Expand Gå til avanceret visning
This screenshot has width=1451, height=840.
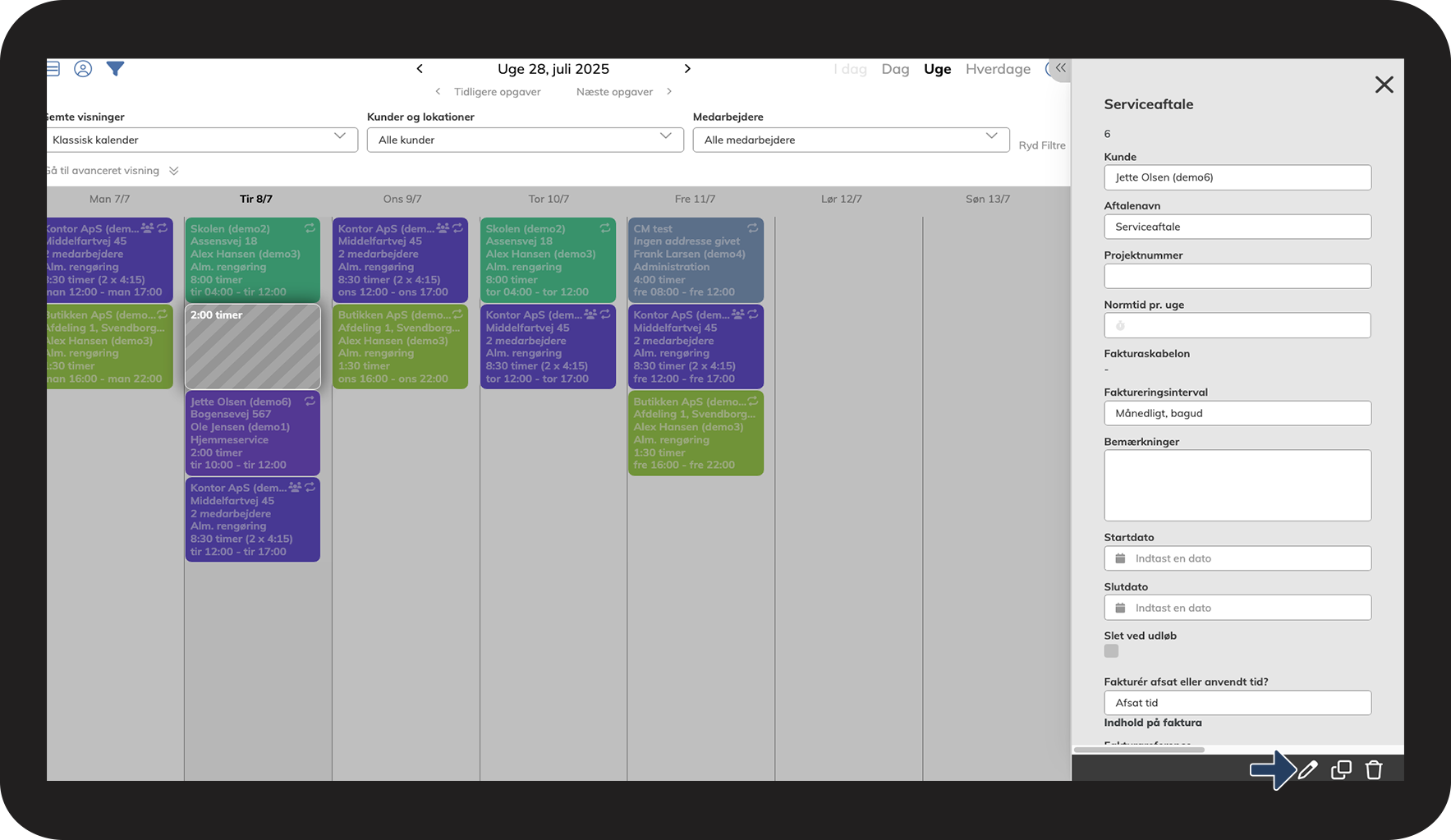point(112,171)
